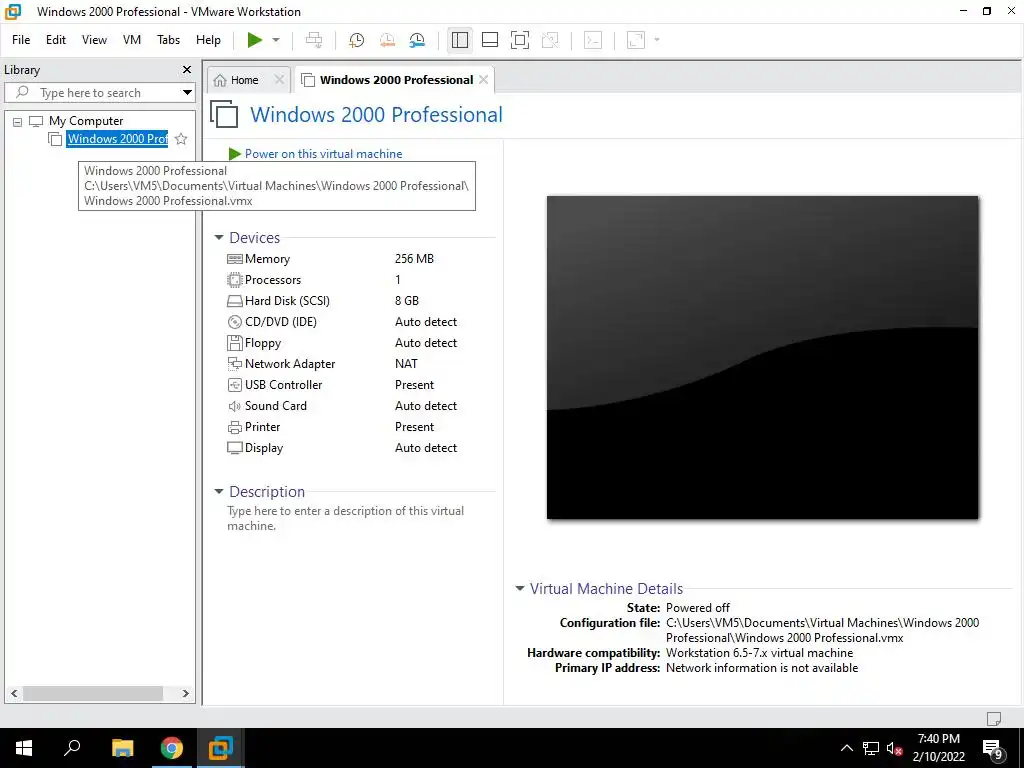The image size is (1024, 768).
Task: Open the Edit menu
Action: (x=56, y=40)
